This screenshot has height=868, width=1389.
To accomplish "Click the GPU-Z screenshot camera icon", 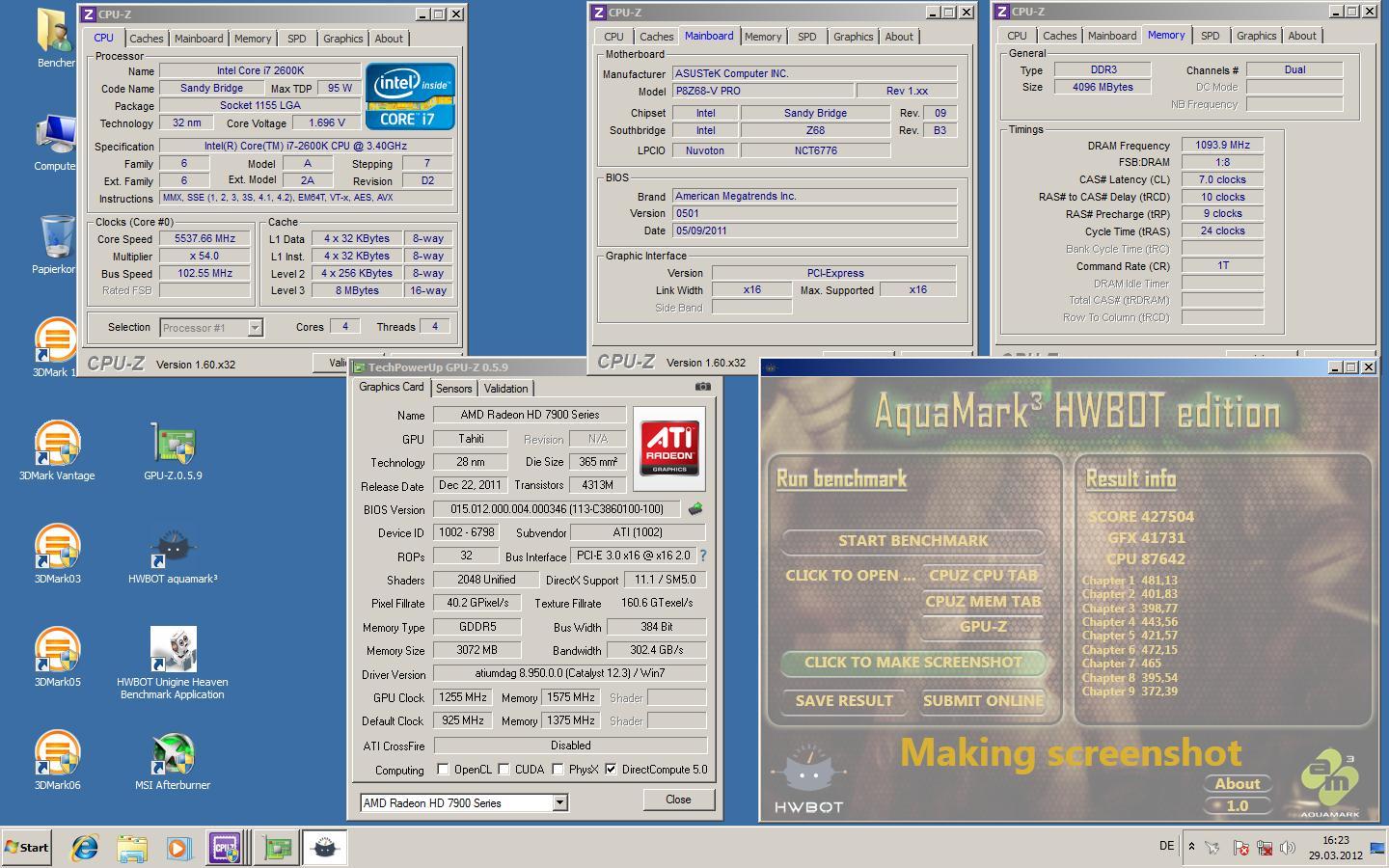I will [x=703, y=387].
